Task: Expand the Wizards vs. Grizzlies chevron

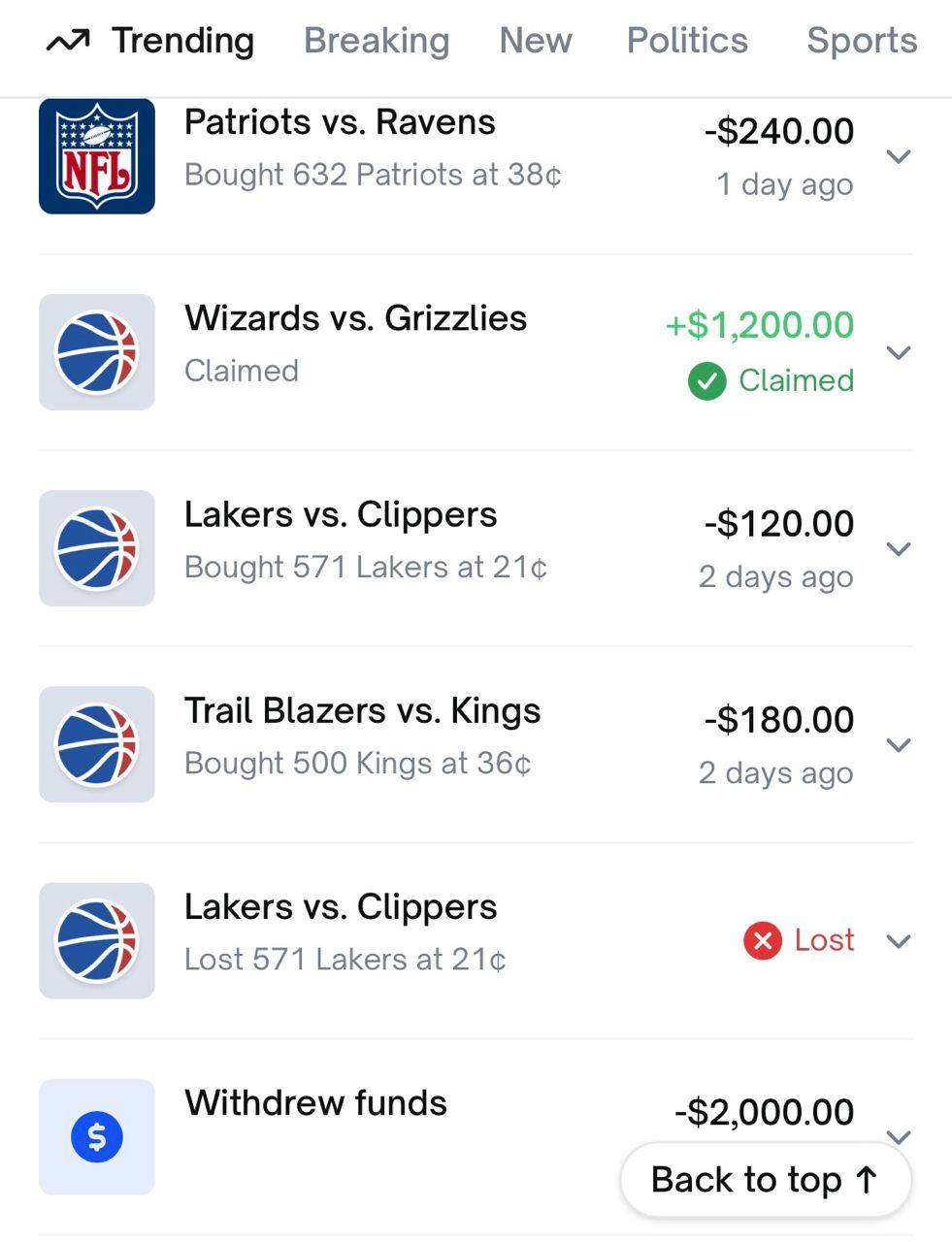Action: pyautogui.click(x=900, y=352)
